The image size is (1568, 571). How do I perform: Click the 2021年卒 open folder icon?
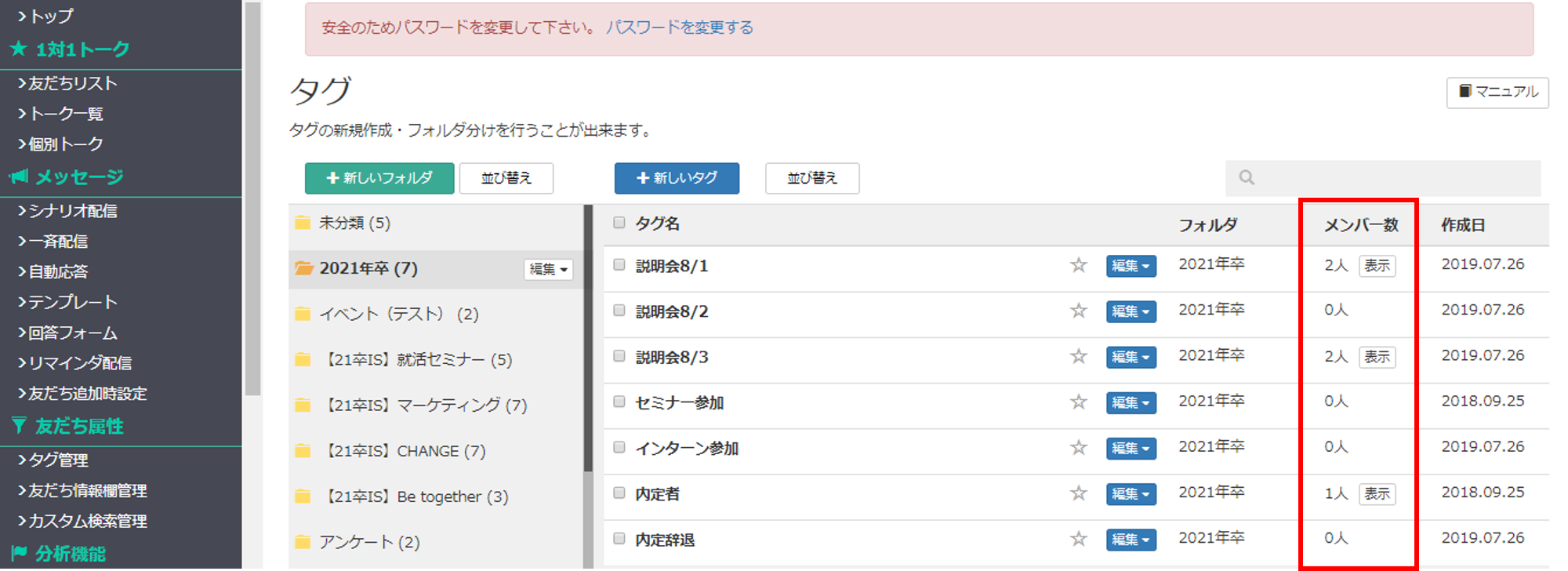point(303,268)
